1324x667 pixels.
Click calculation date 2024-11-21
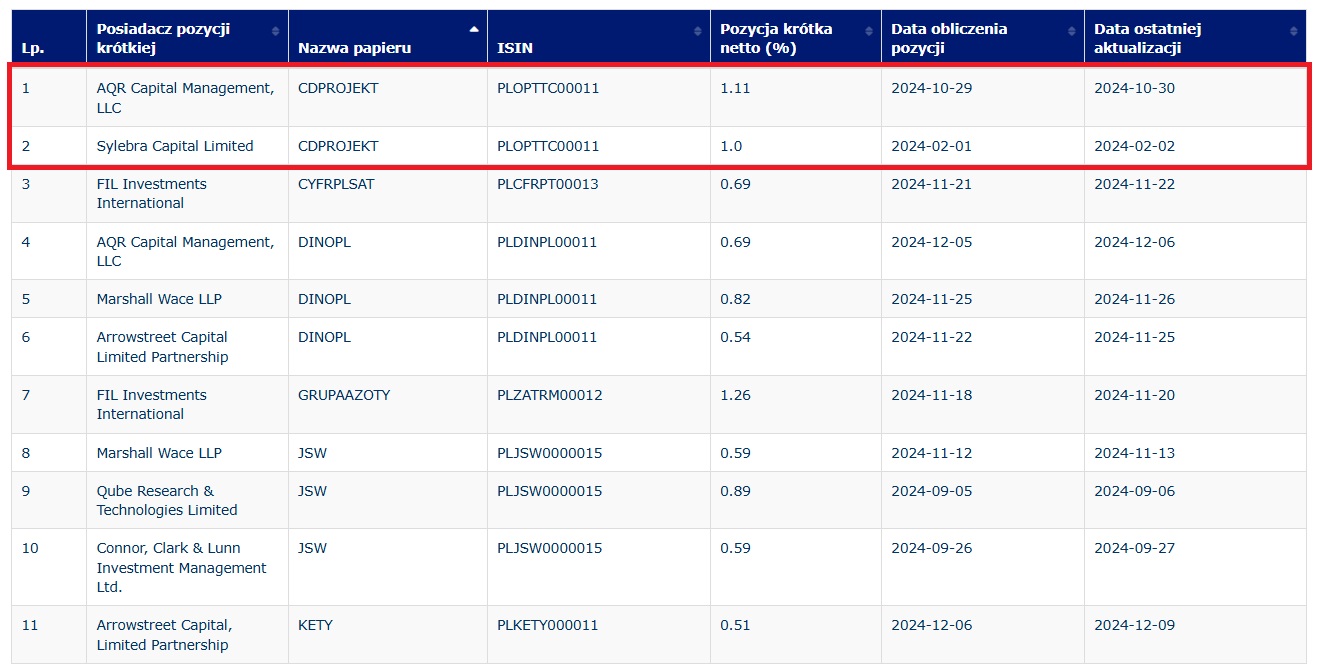[x=932, y=184]
